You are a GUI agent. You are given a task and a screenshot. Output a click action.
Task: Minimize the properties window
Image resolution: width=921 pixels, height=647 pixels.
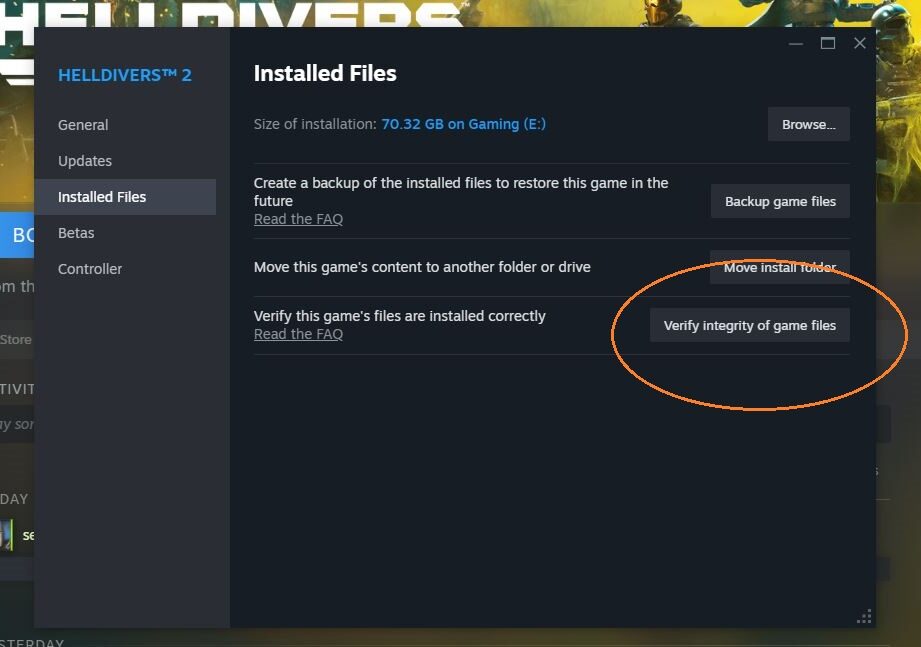point(796,43)
